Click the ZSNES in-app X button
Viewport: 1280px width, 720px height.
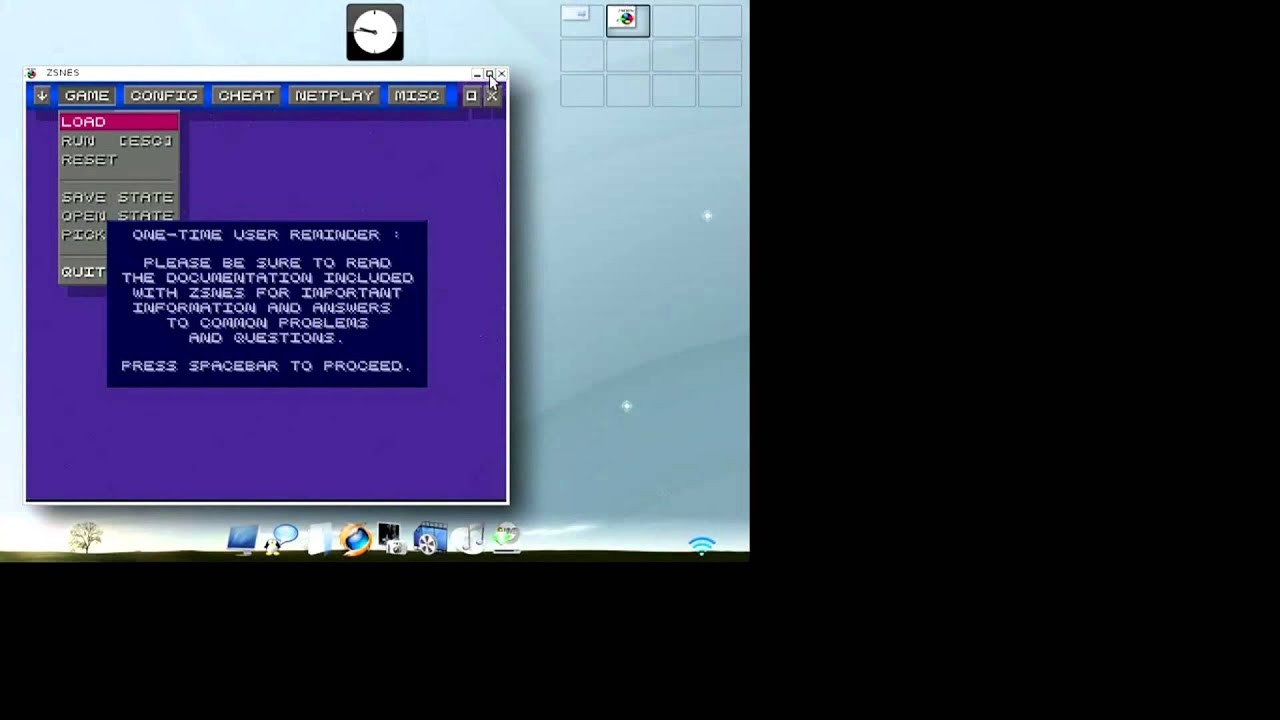492,96
